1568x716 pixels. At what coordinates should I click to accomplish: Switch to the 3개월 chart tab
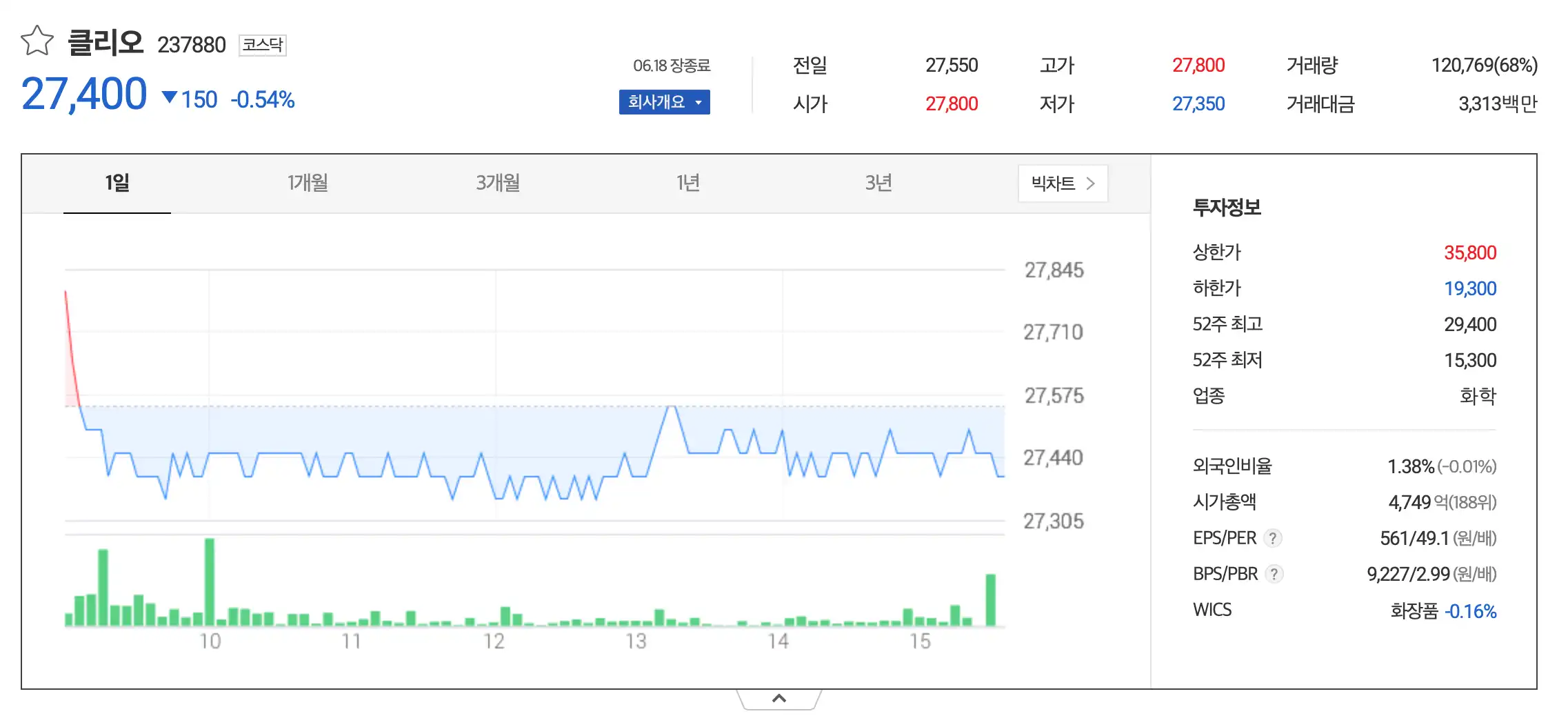(x=498, y=183)
